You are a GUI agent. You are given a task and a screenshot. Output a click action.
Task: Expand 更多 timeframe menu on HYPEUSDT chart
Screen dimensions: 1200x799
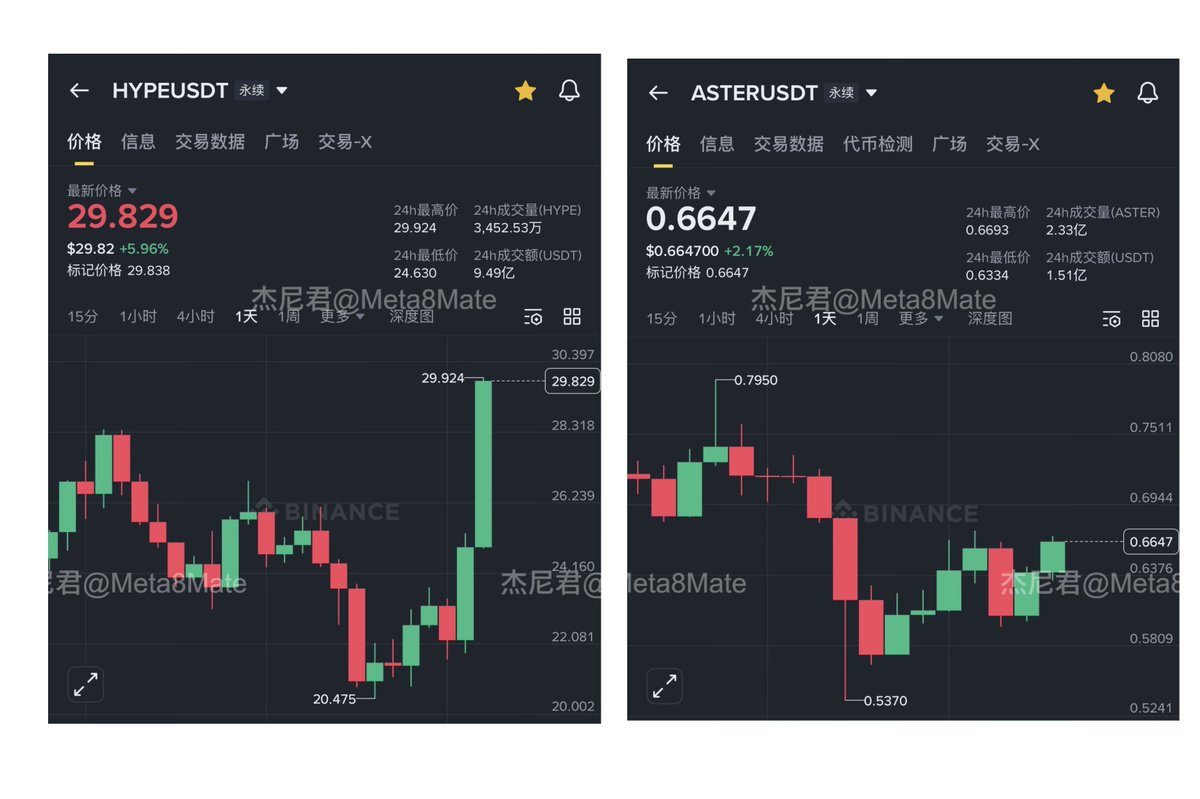click(342, 317)
